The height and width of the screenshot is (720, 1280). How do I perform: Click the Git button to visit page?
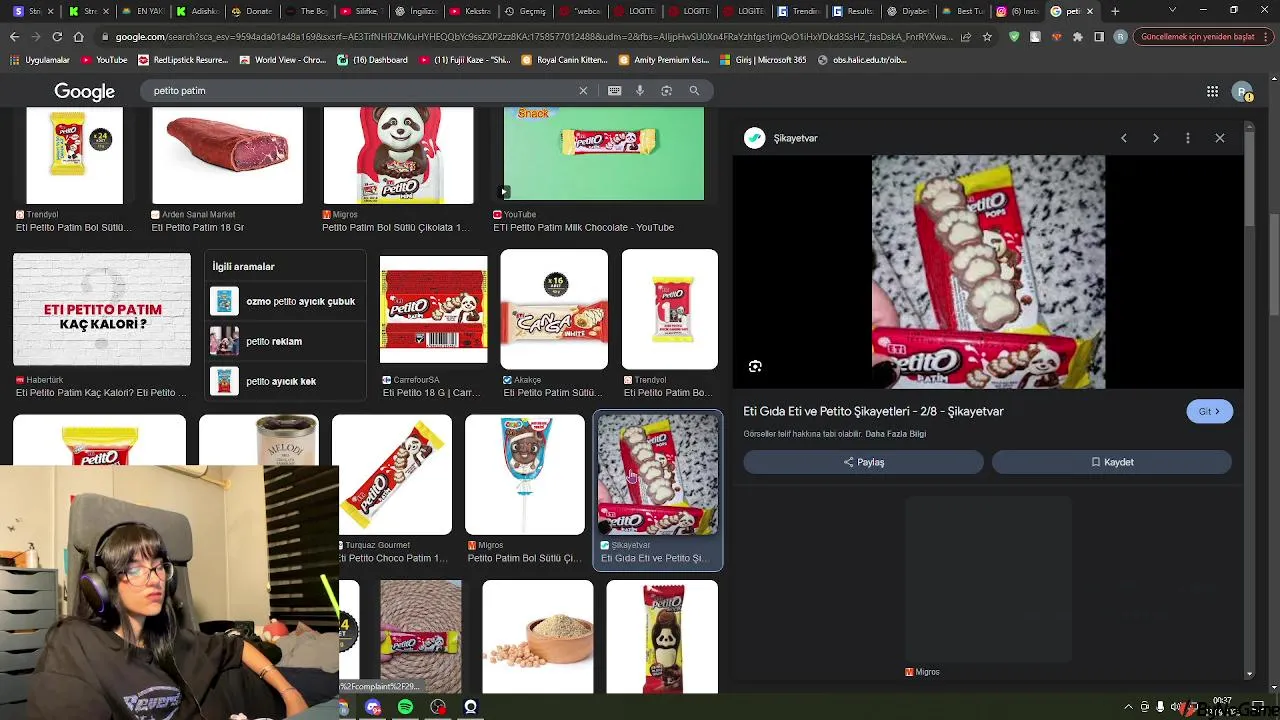point(1209,411)
